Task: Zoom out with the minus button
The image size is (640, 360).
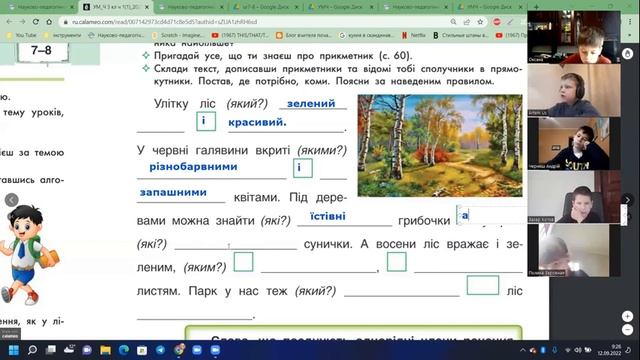Action: [627, 329]
